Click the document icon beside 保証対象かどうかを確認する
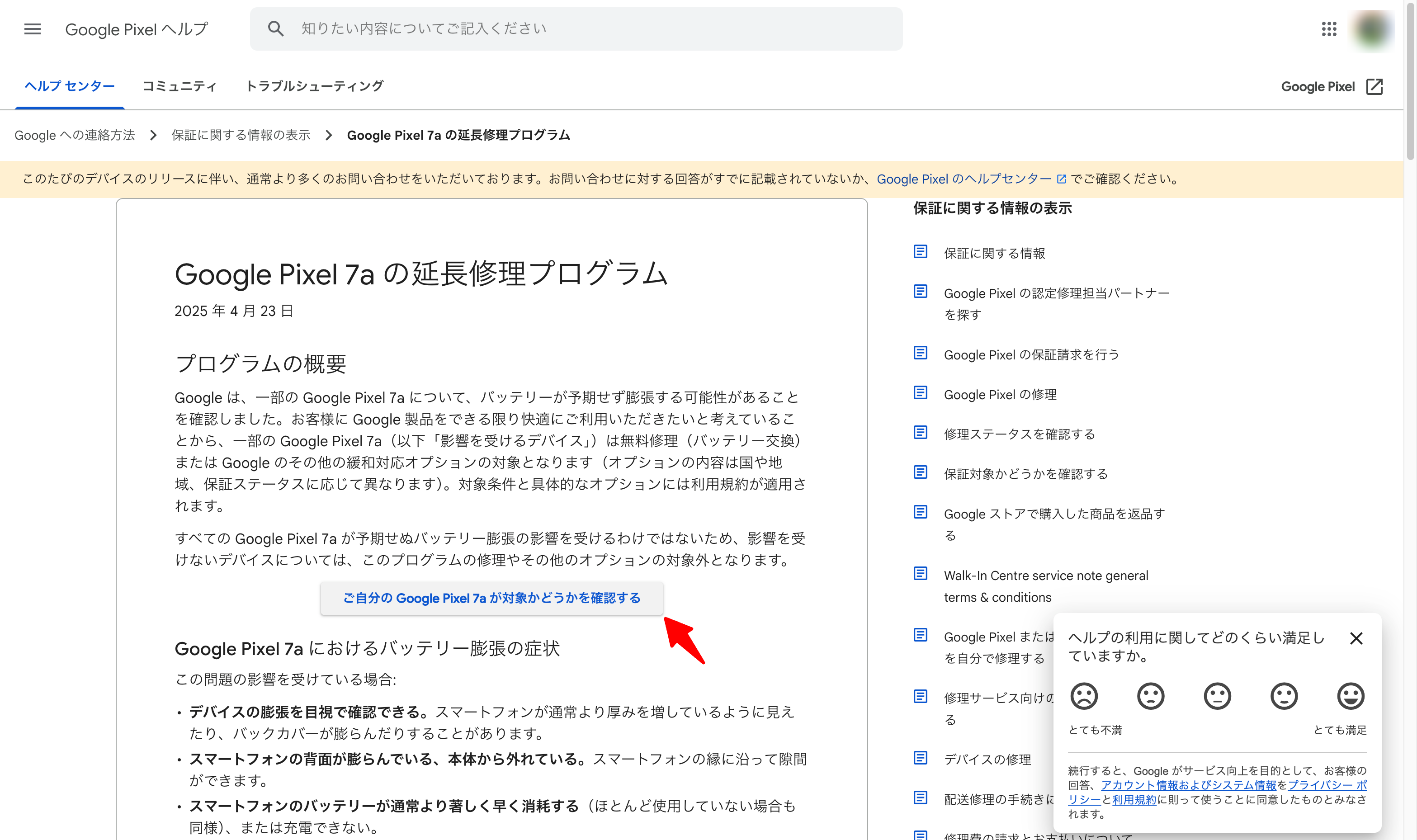 click(921, 472)
